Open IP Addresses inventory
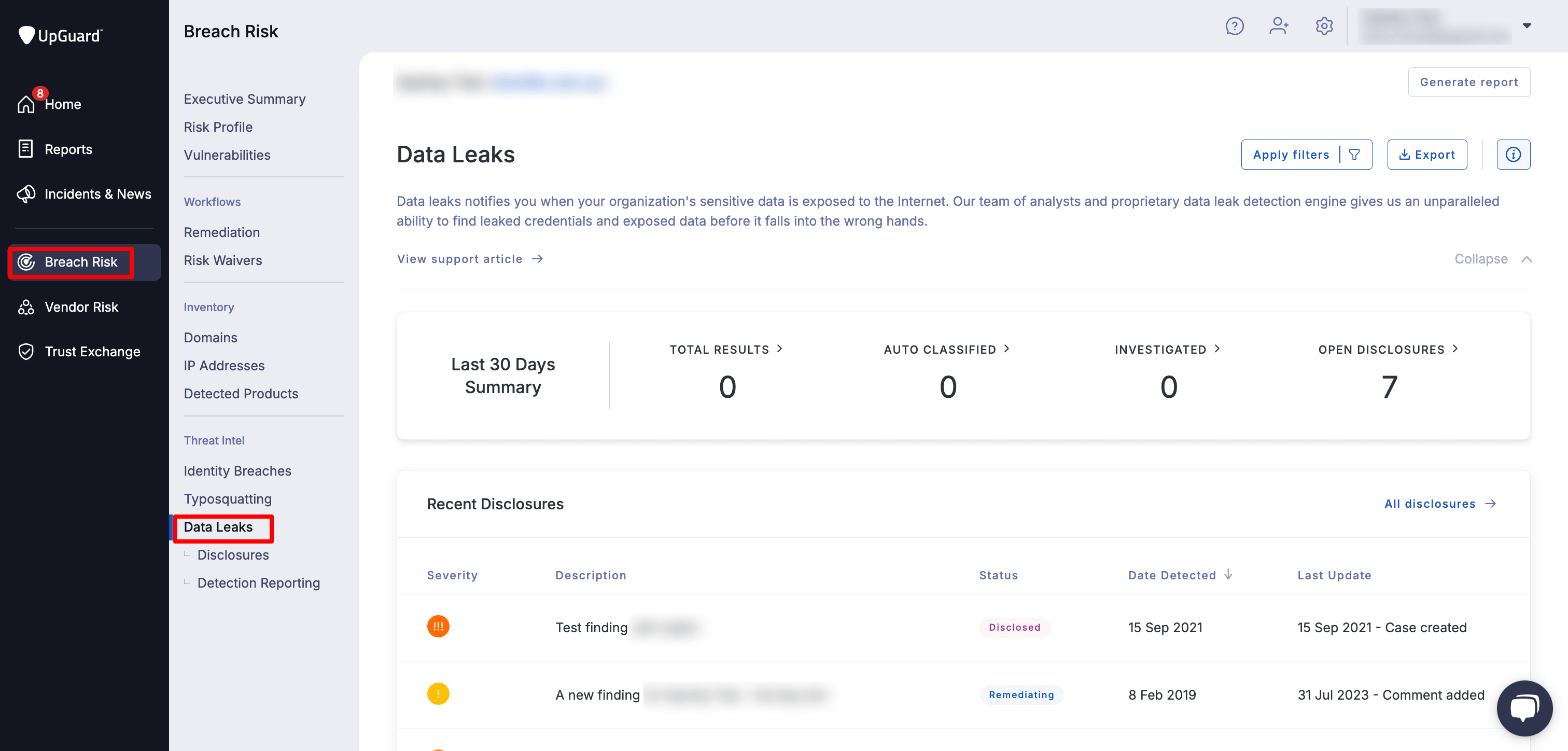The width and height of the screenshot is (1568, 751). coord(224,366)
